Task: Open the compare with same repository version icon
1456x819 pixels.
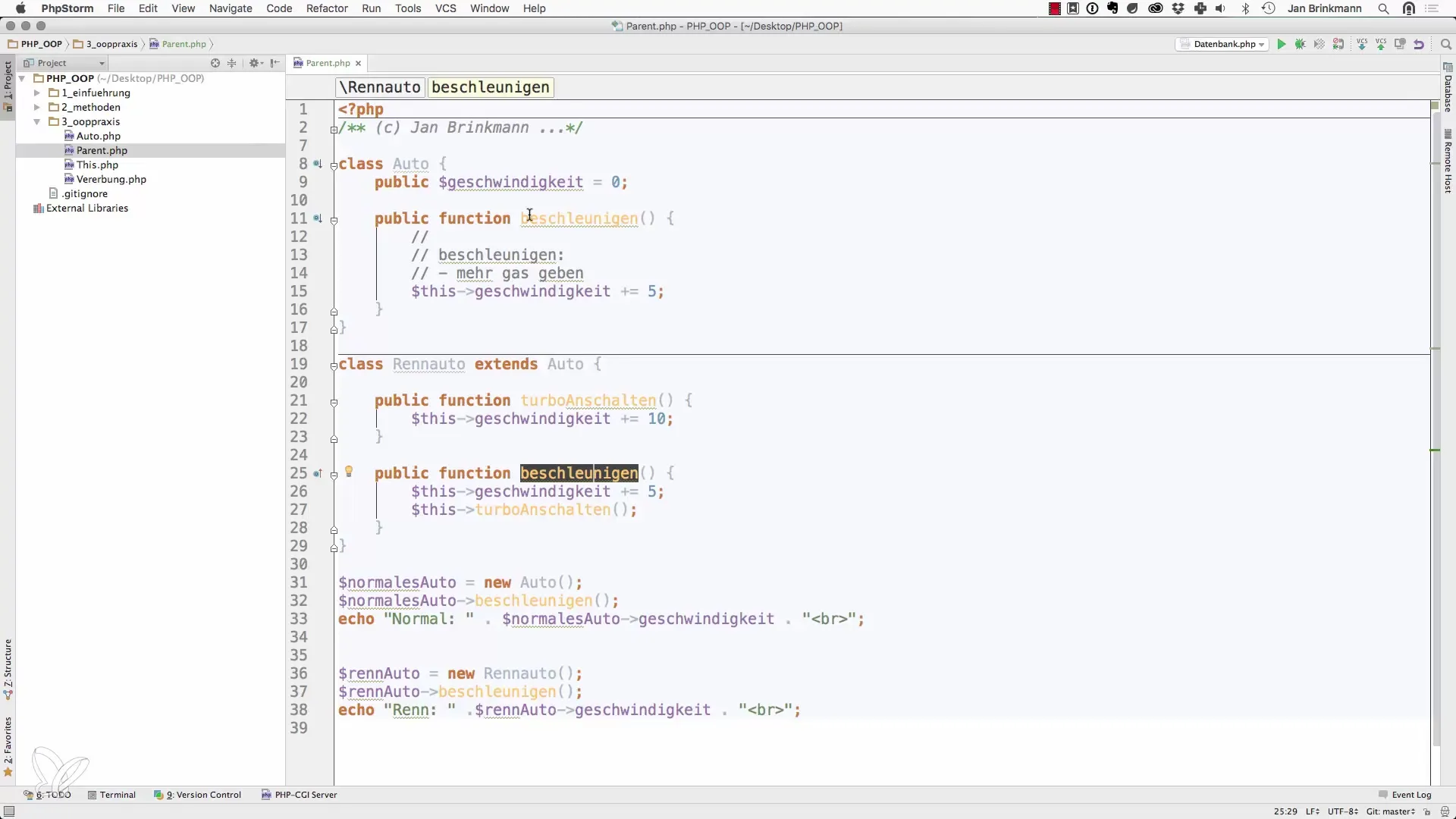Action: click(1400, 44)
